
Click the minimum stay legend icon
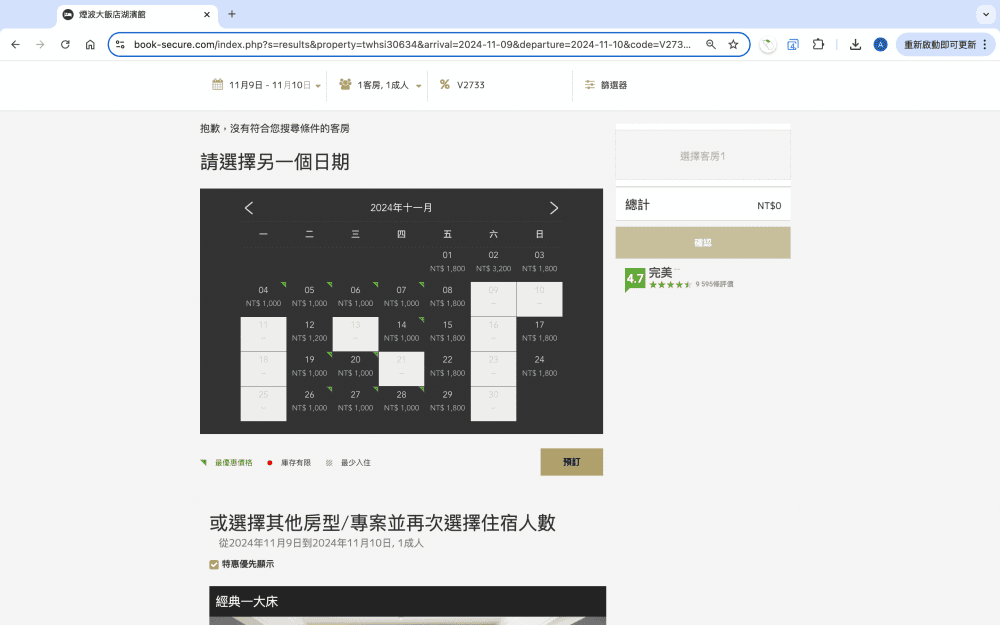(x=329, y=462)
